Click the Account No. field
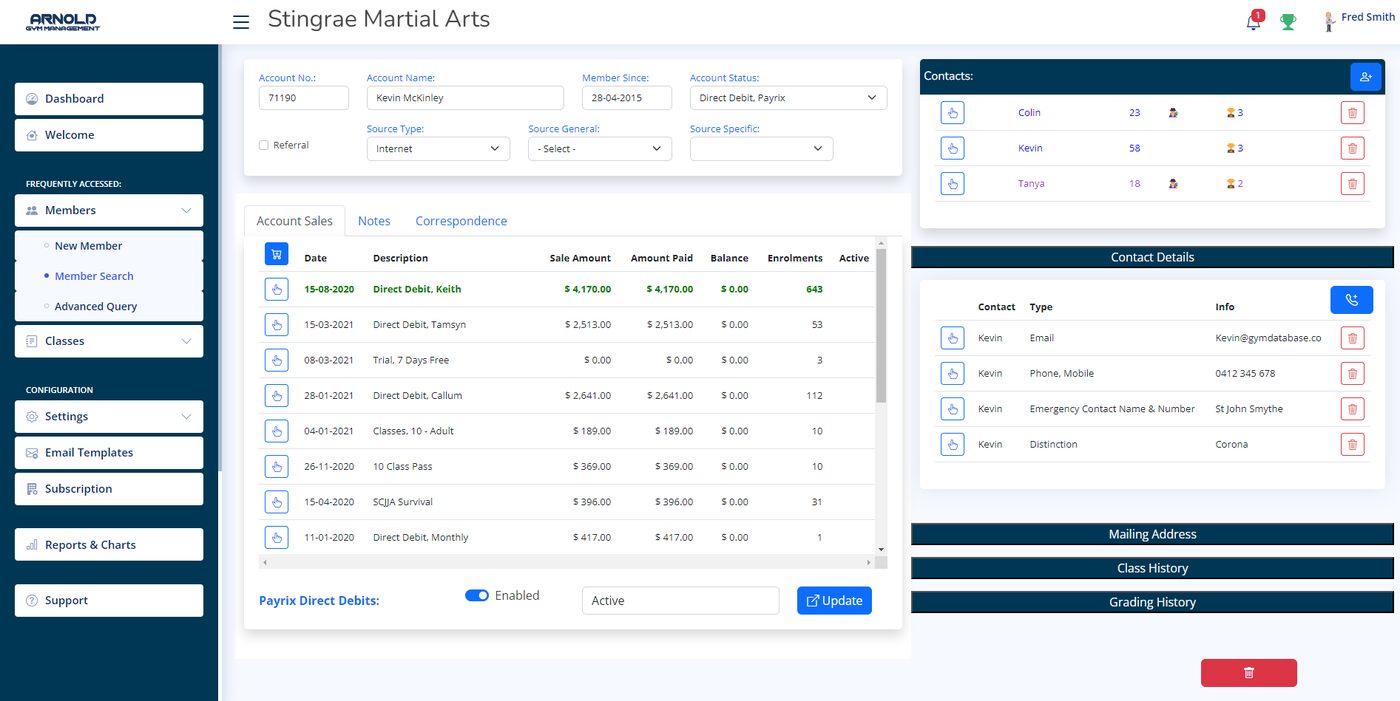Viewport: 1400px width, 701px height. [x=304, y=98]
